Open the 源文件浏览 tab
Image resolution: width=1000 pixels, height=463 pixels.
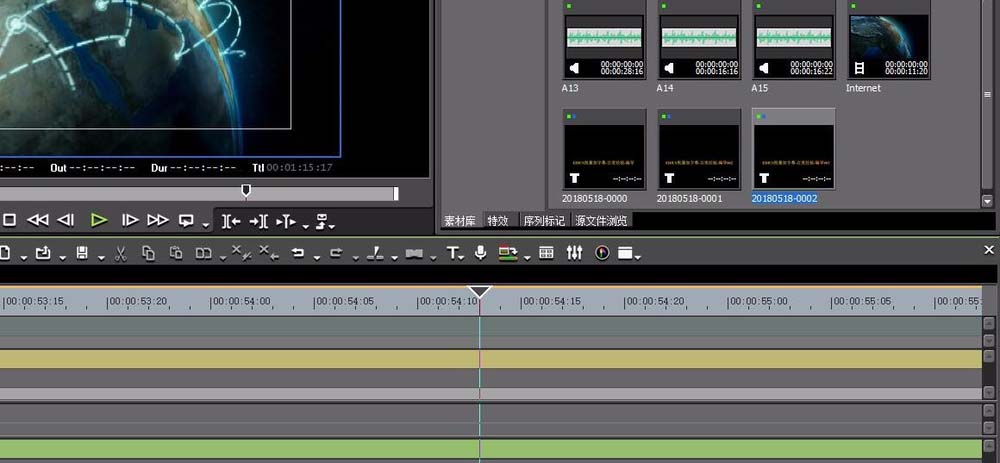601,221
